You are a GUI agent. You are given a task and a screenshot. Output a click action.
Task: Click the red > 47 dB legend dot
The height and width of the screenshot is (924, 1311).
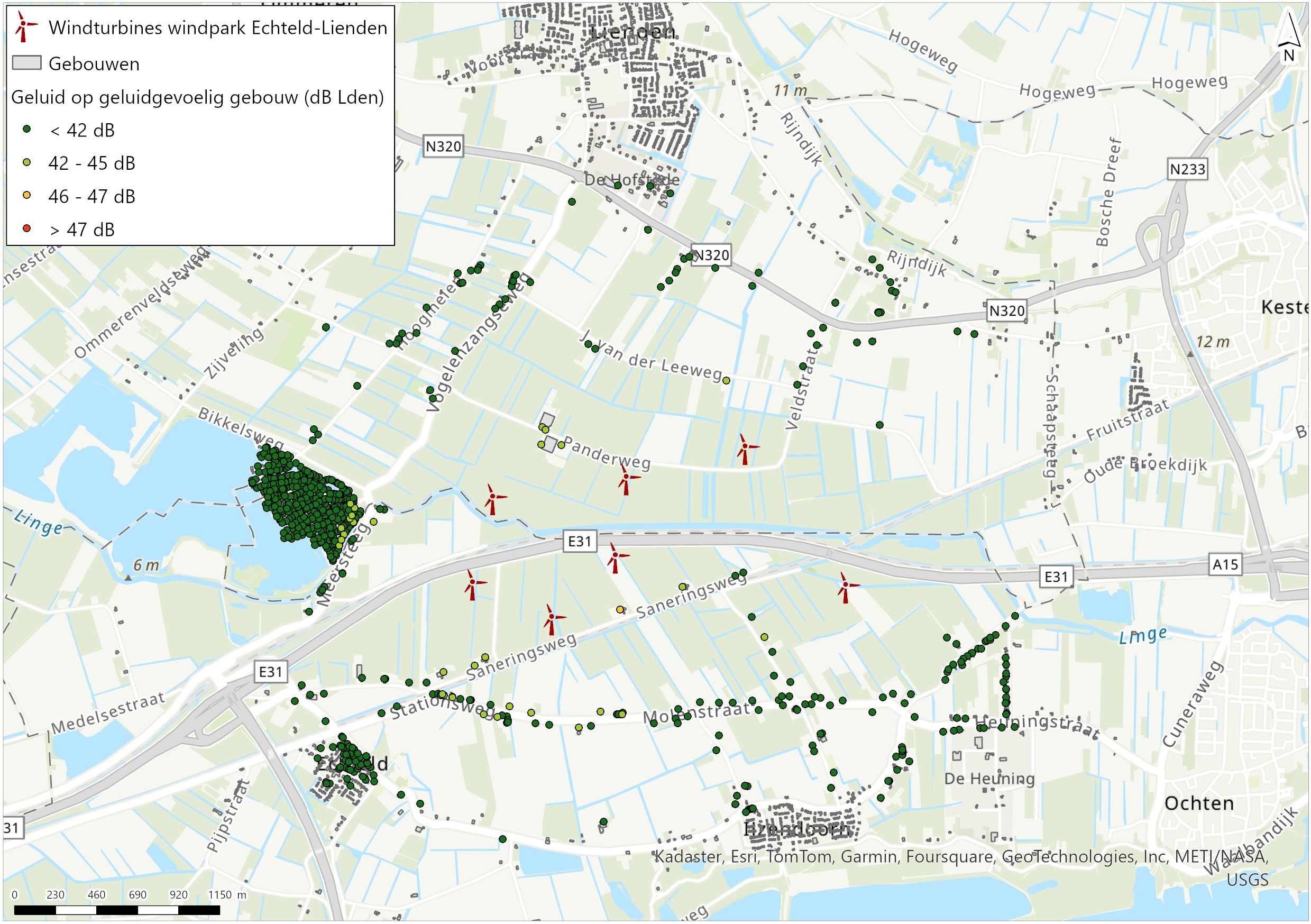tap(27, 229)
